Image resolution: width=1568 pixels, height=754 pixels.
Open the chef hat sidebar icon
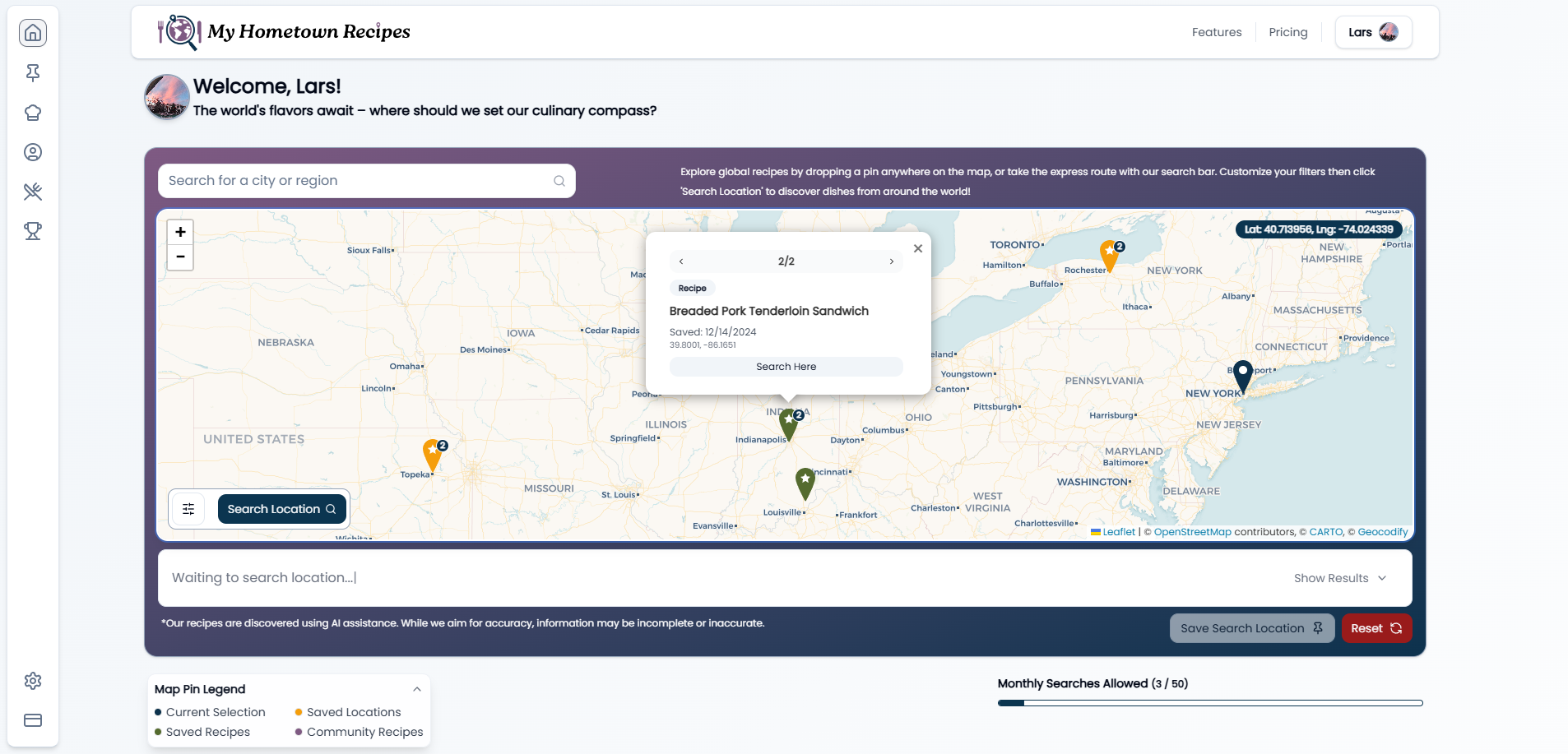[33, 113]
